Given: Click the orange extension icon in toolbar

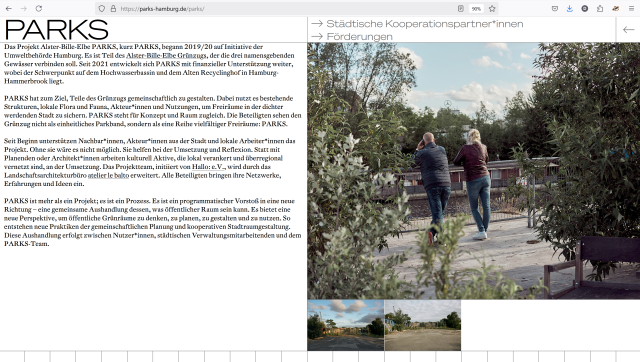Looking at the screenshot, I should click(616, 9).
